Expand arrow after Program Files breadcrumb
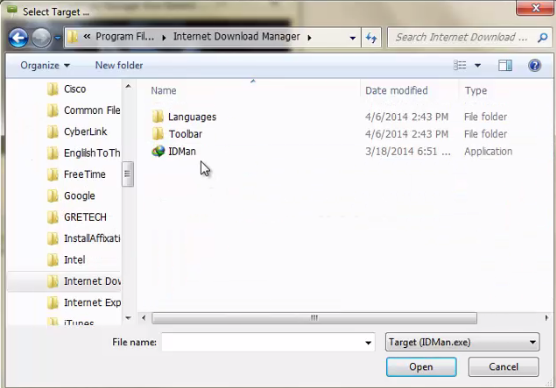 pyautogui.click(x=164, y=37)
